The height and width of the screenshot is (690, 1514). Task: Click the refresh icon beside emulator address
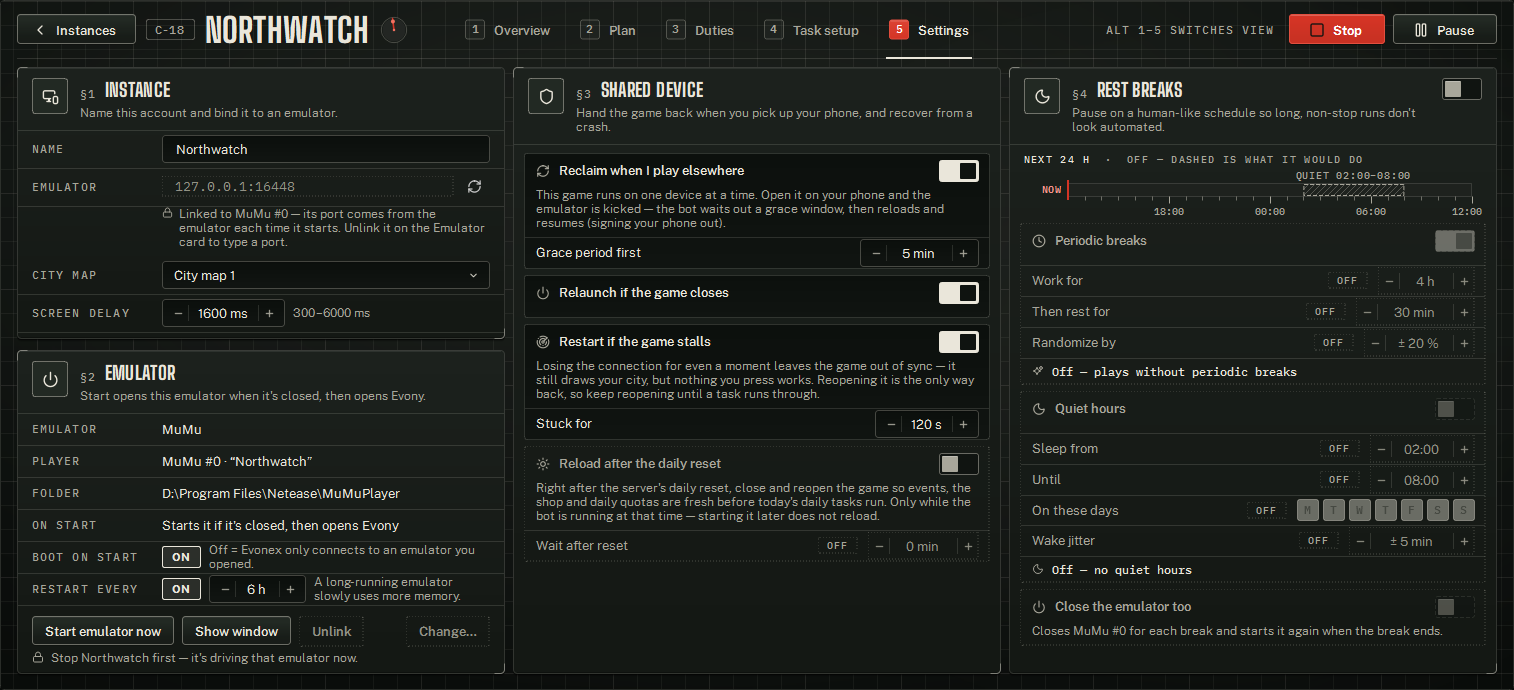[x=474, y=186]
